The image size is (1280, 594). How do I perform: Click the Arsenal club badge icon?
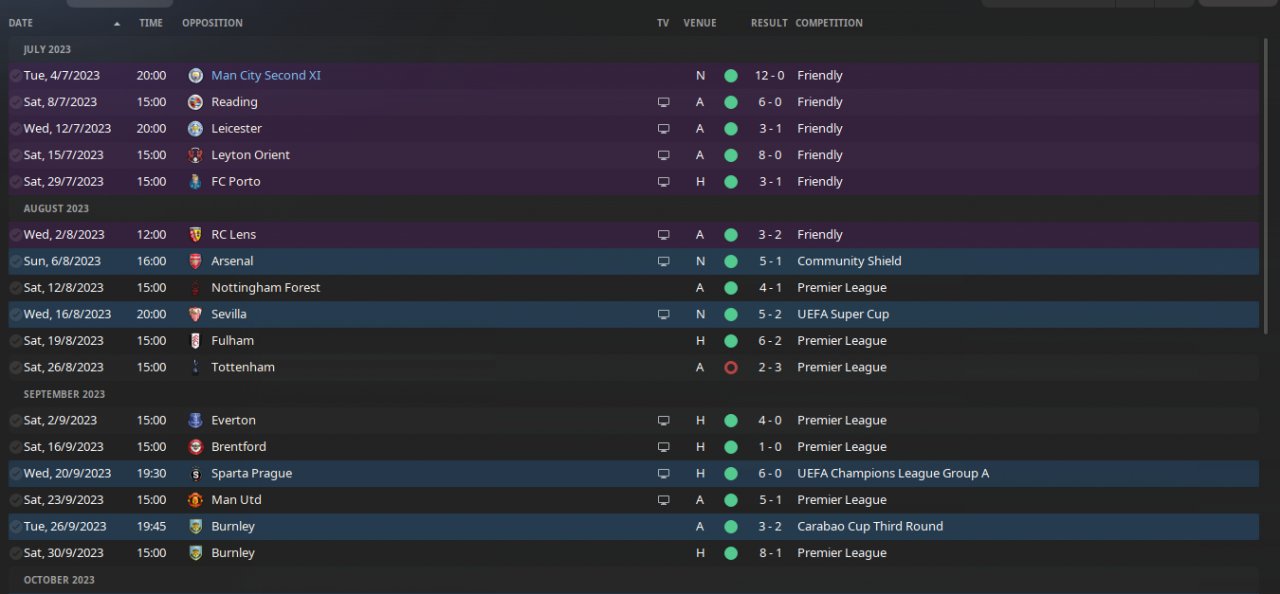[x=195, y=261]
